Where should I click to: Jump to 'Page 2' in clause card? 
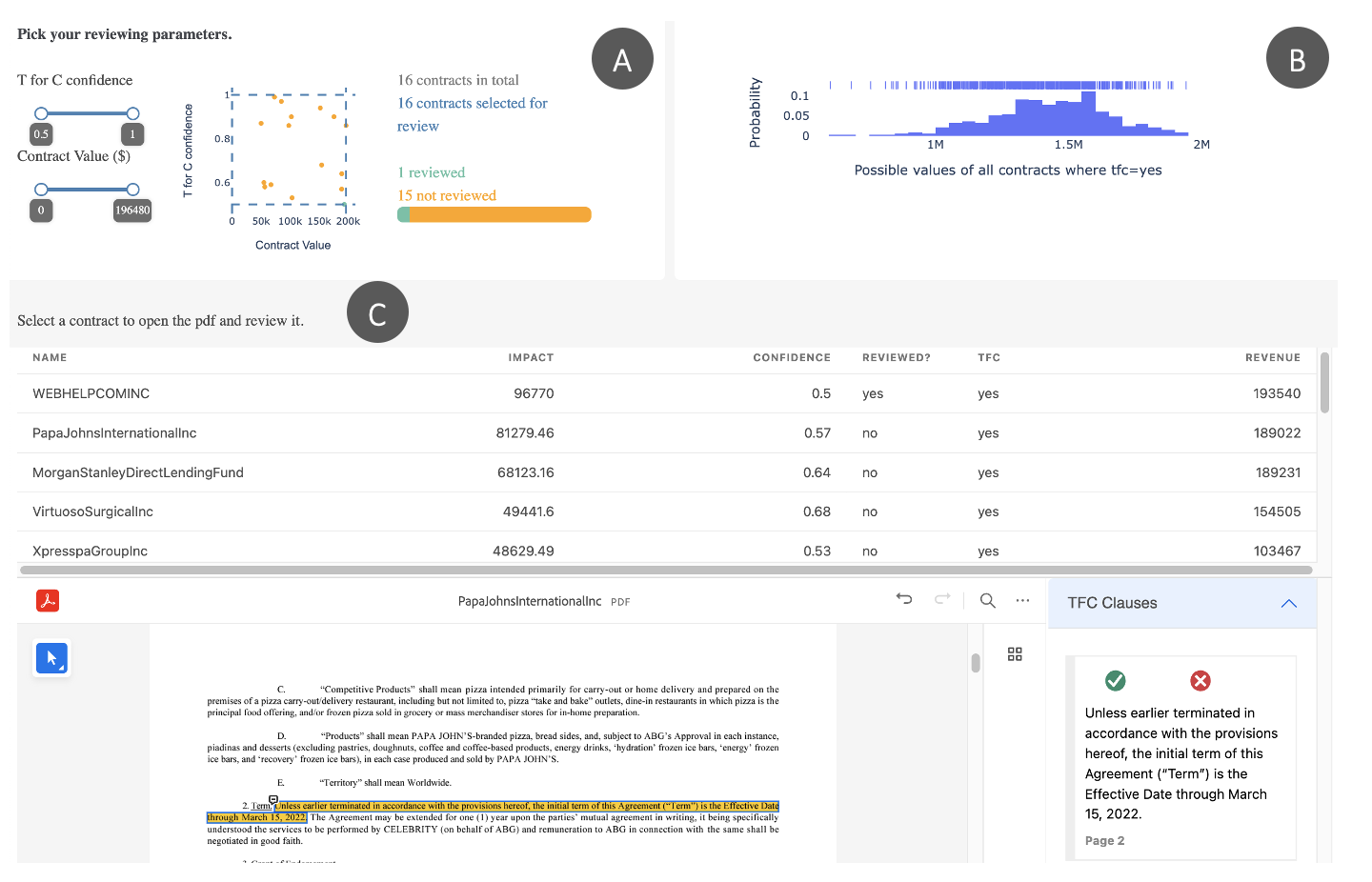coord(1104,840)
